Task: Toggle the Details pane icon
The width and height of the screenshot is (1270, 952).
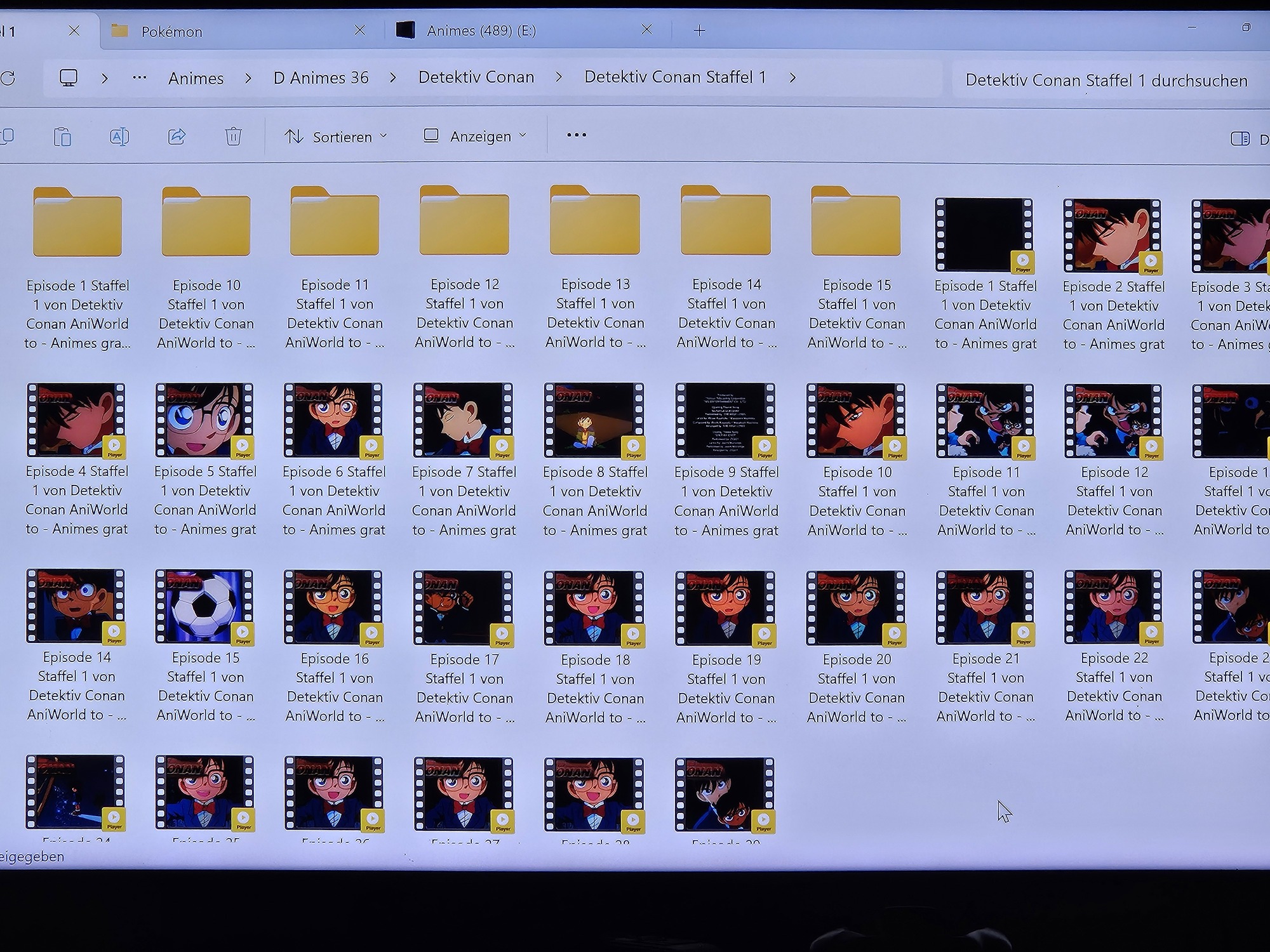Action: coord(1240,138)
